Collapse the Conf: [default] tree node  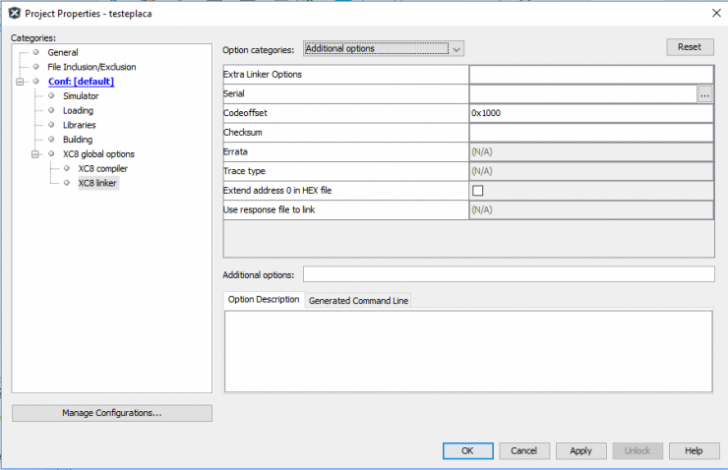click(21, 82)
